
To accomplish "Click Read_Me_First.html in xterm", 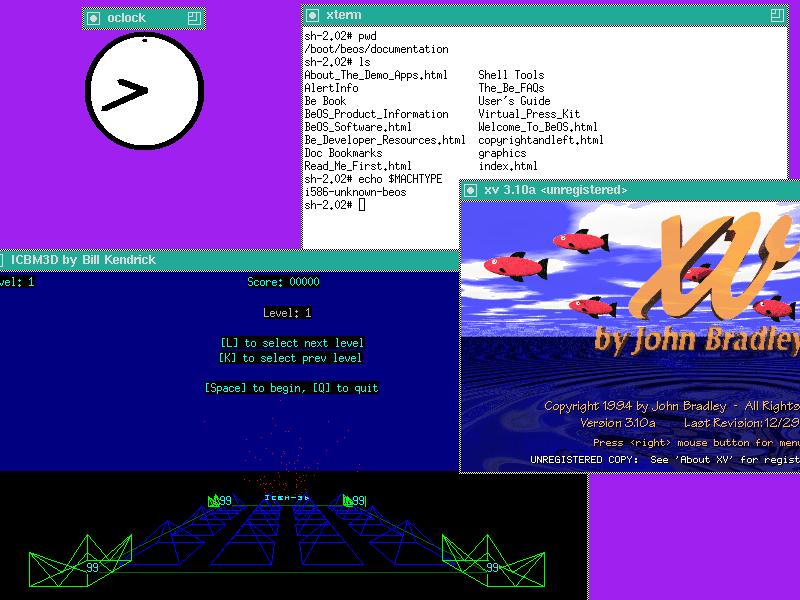I will coord(358,166).
